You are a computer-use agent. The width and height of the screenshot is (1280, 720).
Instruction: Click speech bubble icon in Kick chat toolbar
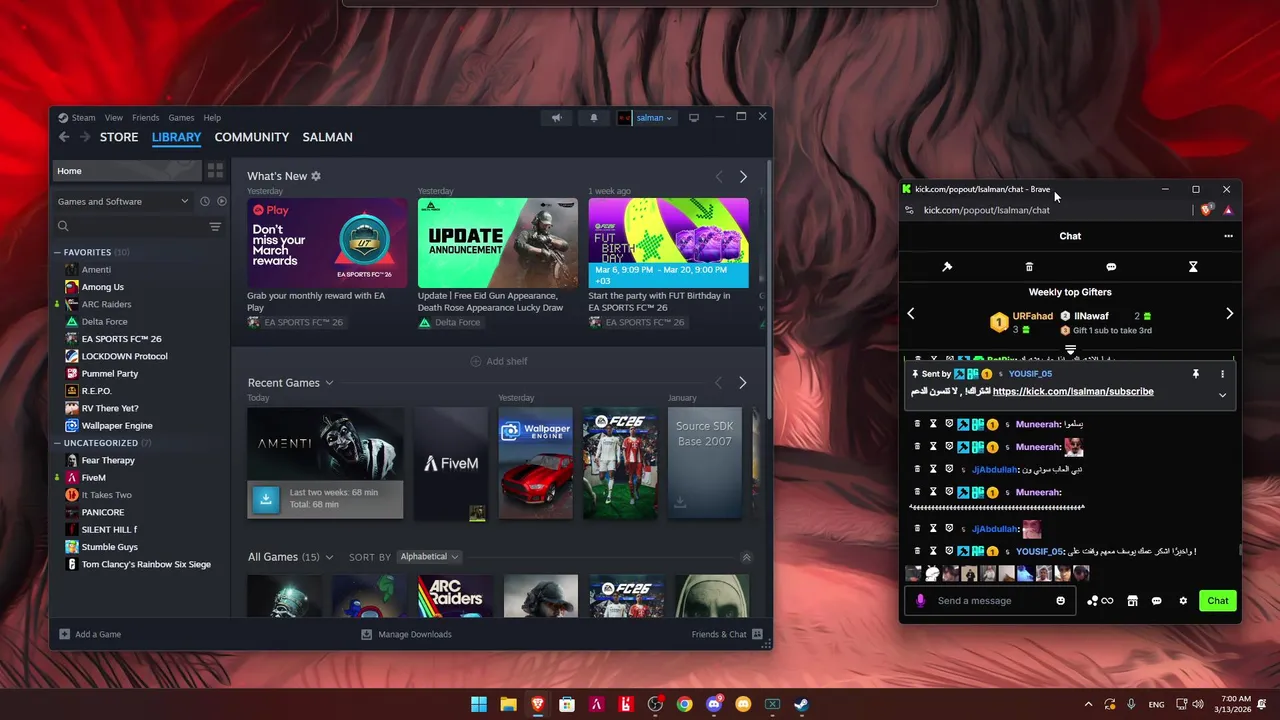(x=1111, y=267)
